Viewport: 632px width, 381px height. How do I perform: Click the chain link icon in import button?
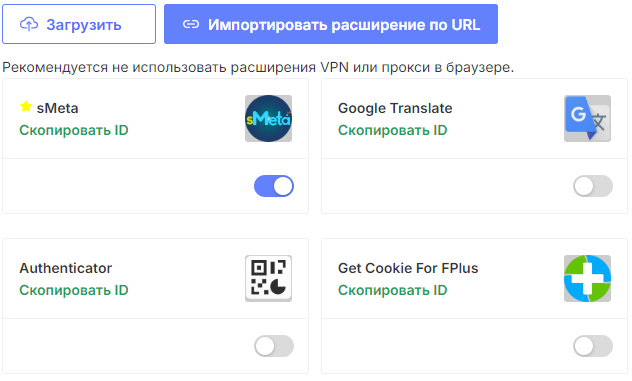(x=191, y=25)
